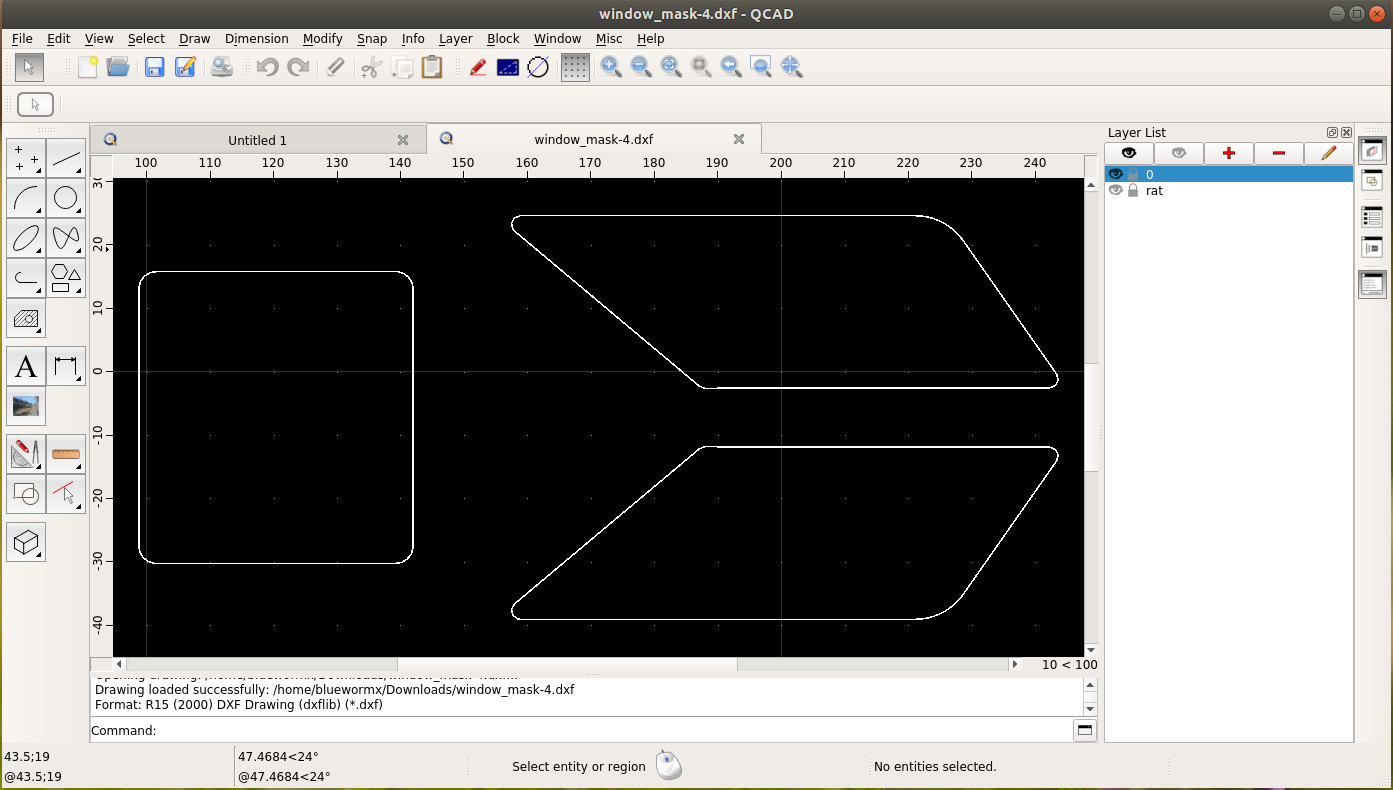Toggle Layer List panel icon

click(1372, 150)
